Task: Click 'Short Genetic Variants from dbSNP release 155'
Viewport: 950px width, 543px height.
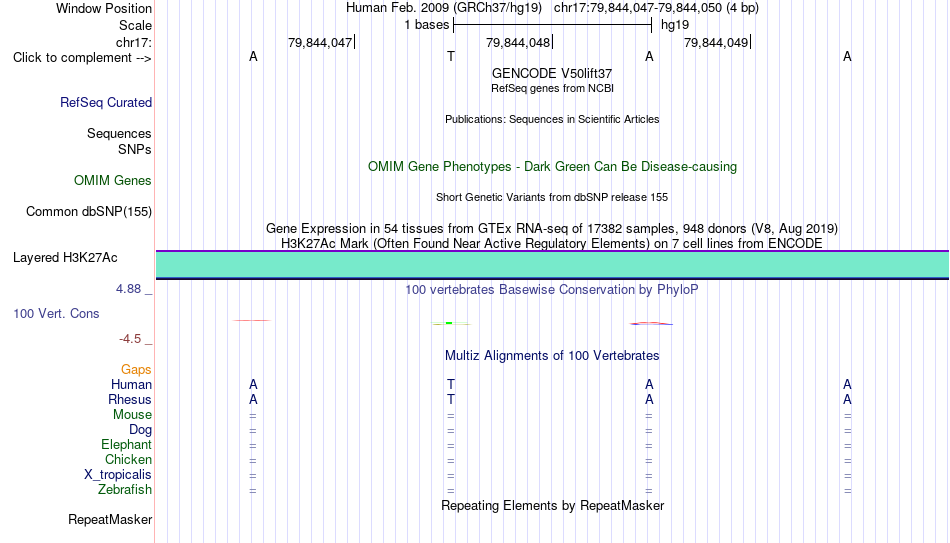Action: pos(552,197)
